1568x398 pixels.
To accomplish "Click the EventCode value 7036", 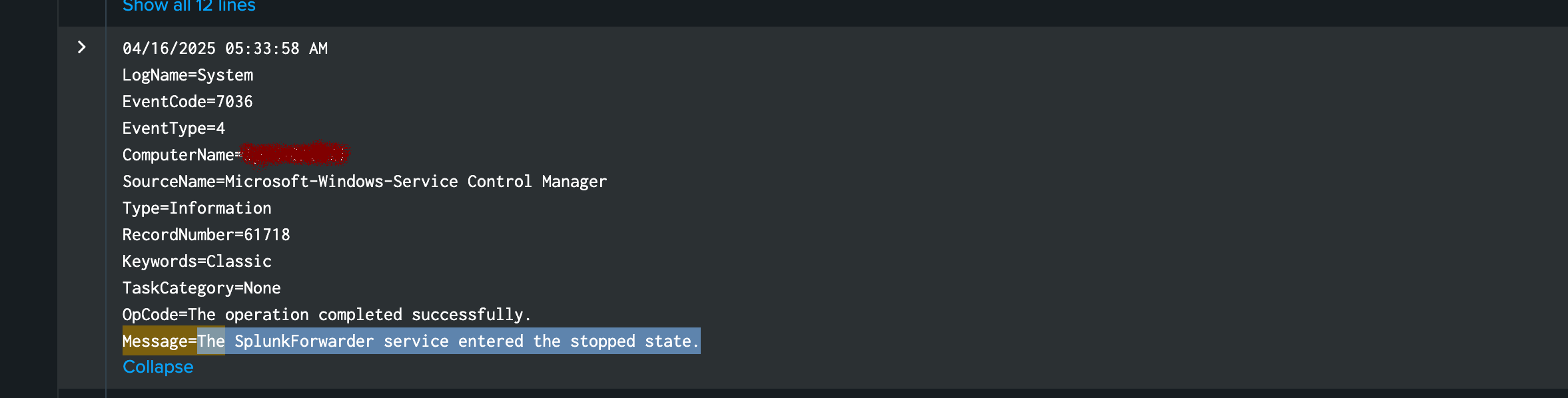I will tap(234, 102).
